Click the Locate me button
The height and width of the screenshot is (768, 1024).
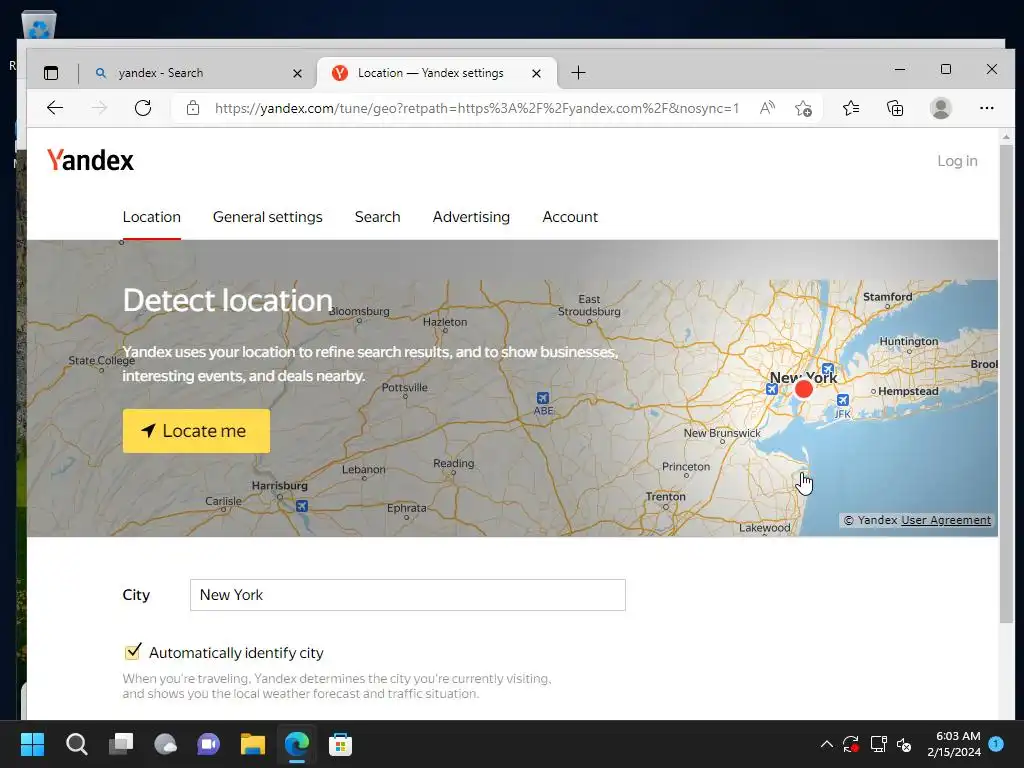pos(196,431)
